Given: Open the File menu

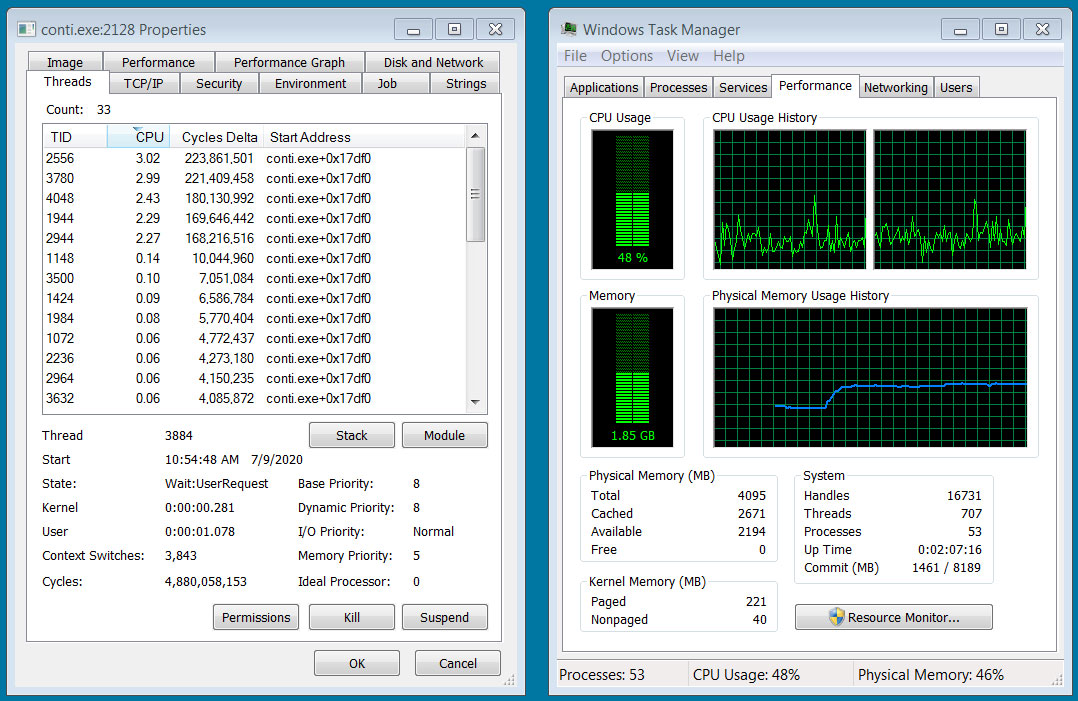Looking at the screenshot, I should point(575,56).
